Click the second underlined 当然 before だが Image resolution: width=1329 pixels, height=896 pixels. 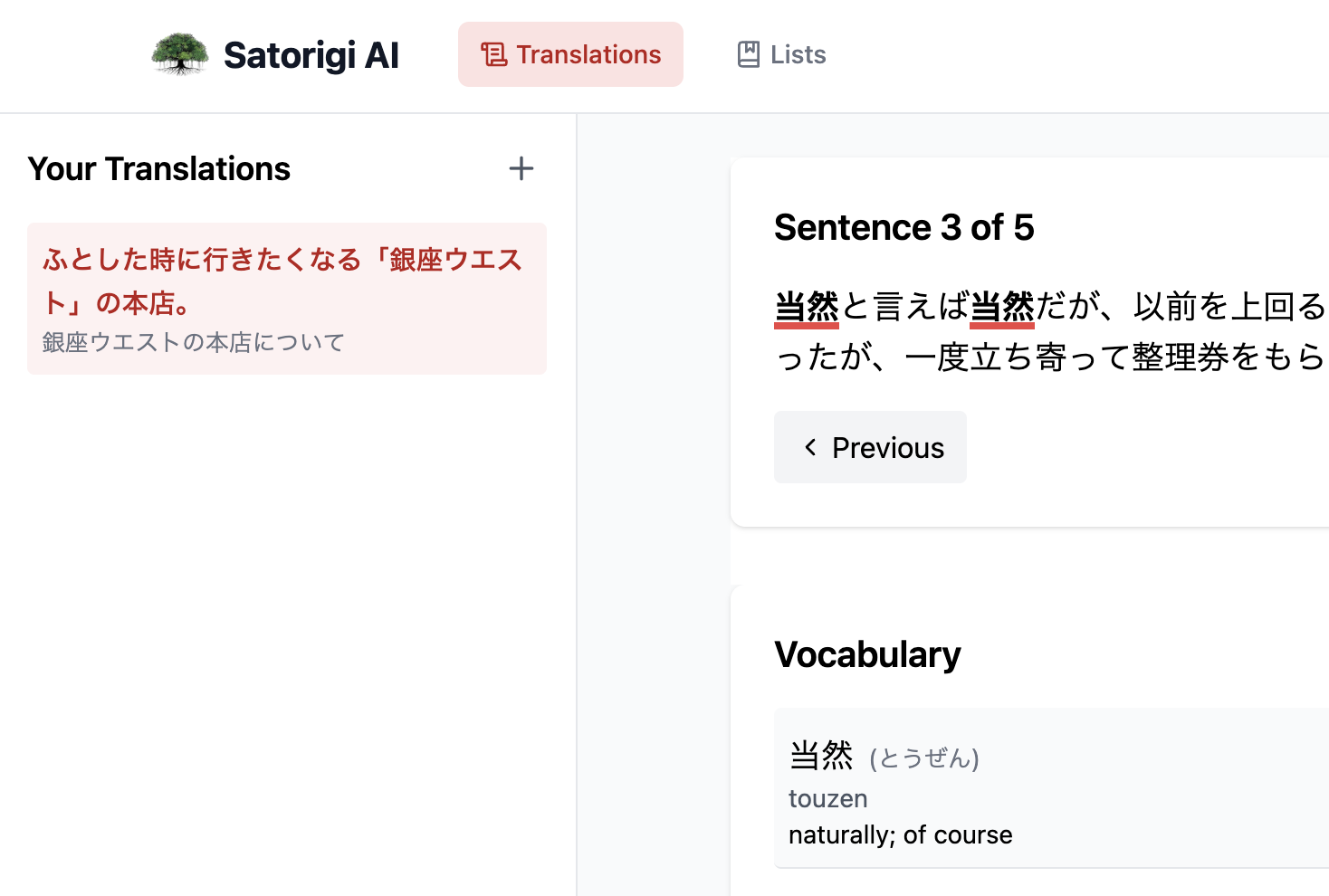1002,307
